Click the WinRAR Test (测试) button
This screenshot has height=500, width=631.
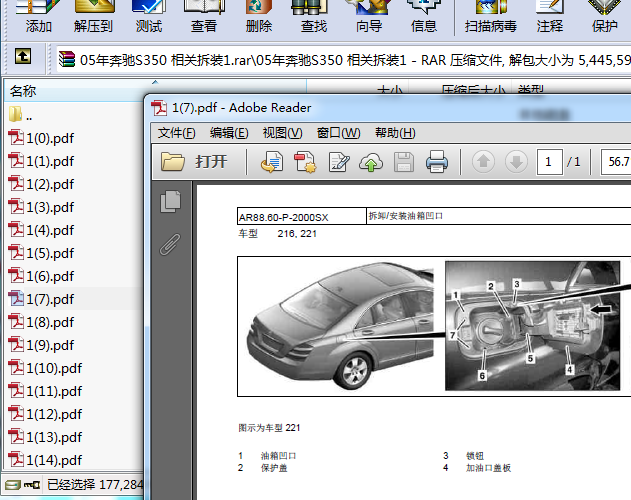pos(148,17)
